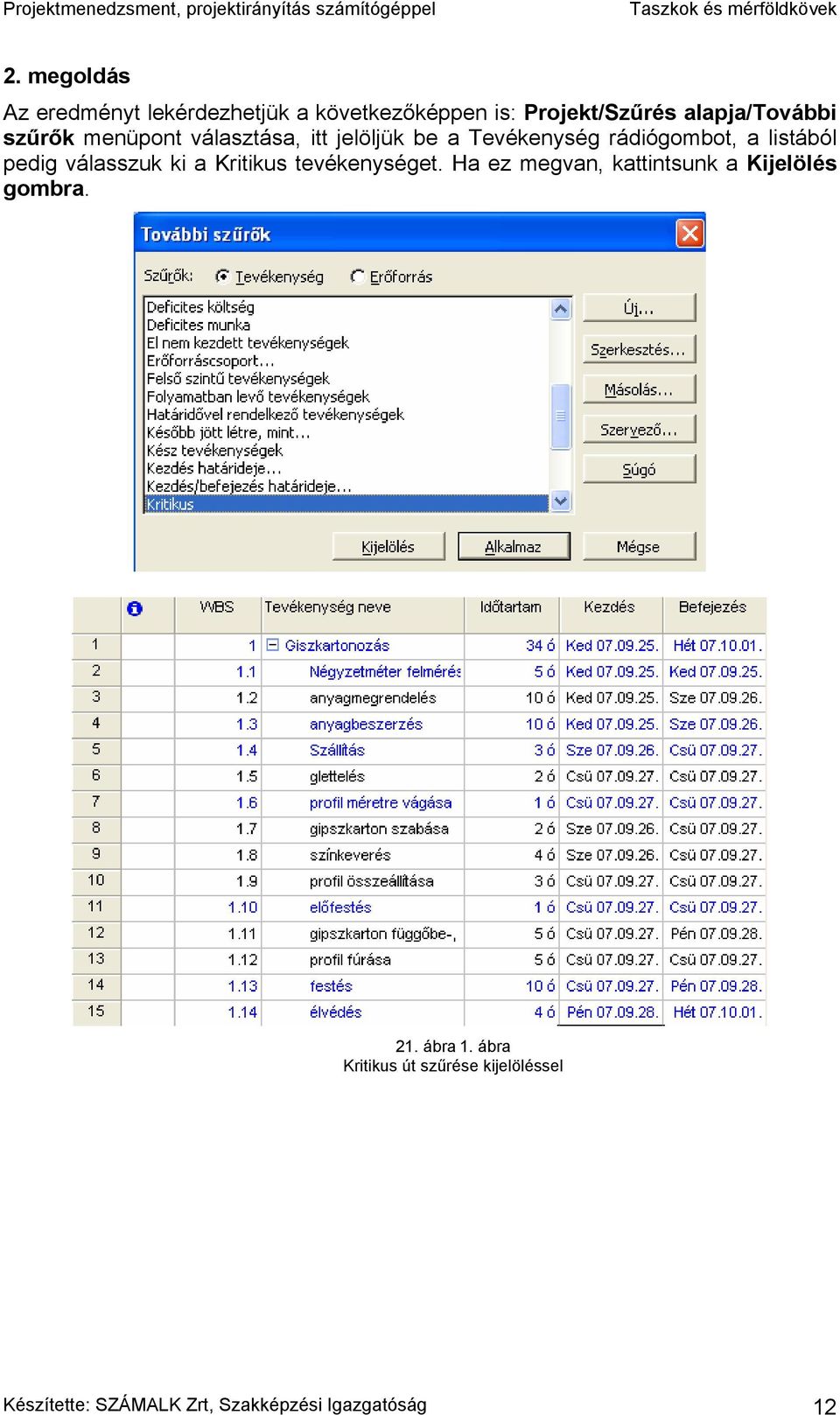
Task: Select Folyamatban levő tevékenységek filter
Action: coord(258,396)
